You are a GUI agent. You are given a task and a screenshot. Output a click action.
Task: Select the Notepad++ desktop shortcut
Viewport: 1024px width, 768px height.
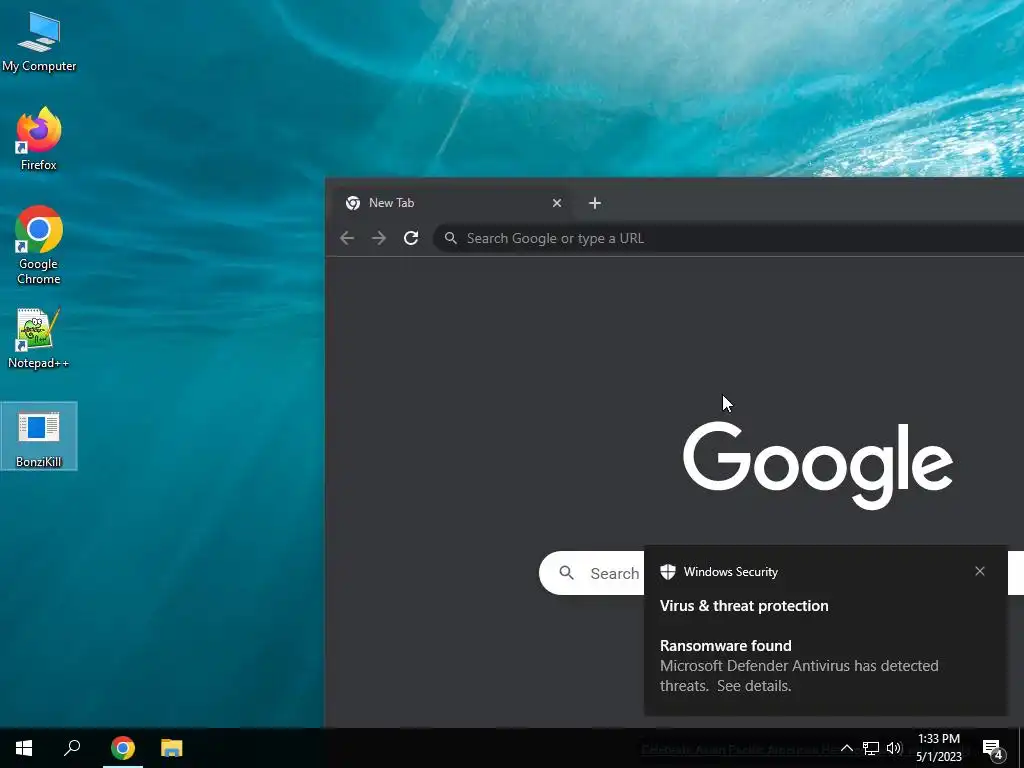click(x=39, y=338)
